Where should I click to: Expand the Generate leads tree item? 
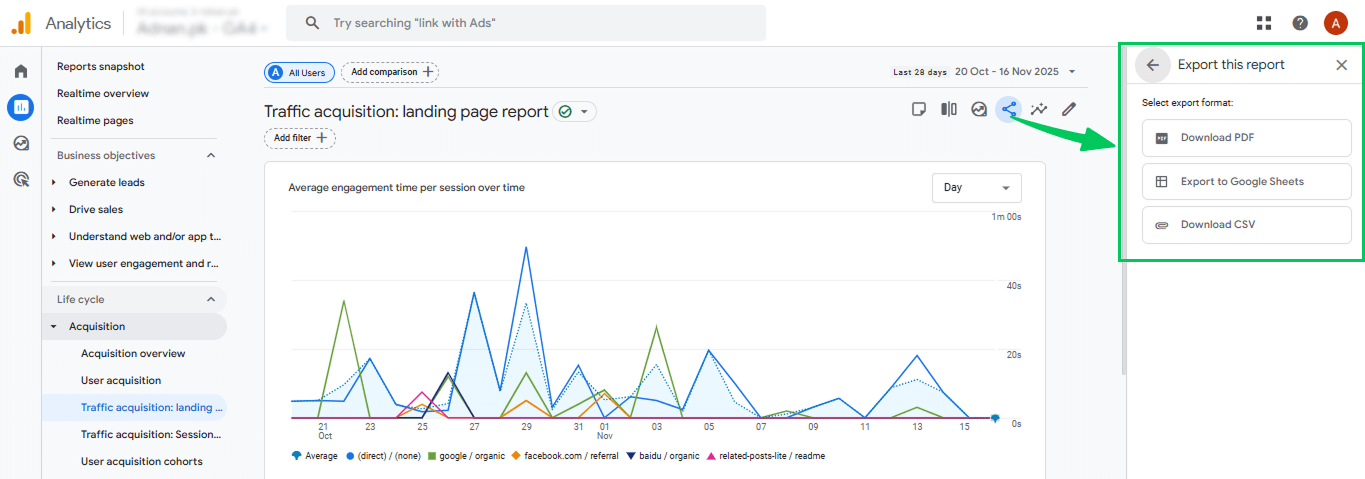(x=54, y=183)
